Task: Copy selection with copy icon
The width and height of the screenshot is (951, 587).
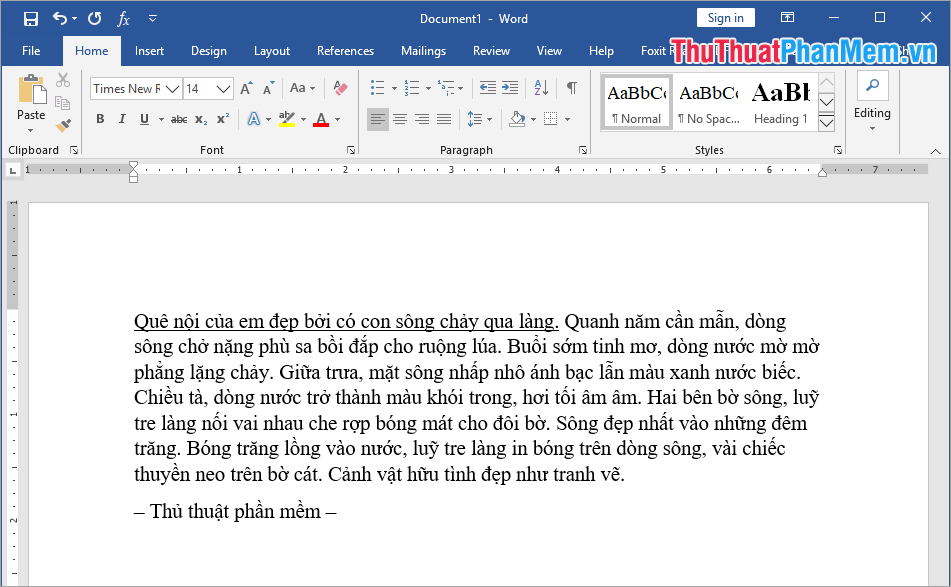Action: [62, 102]
